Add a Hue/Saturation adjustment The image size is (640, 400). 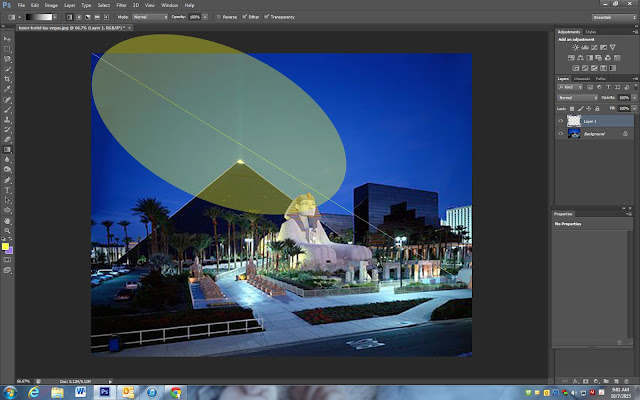pyautogui.click(x=571, y=58)
